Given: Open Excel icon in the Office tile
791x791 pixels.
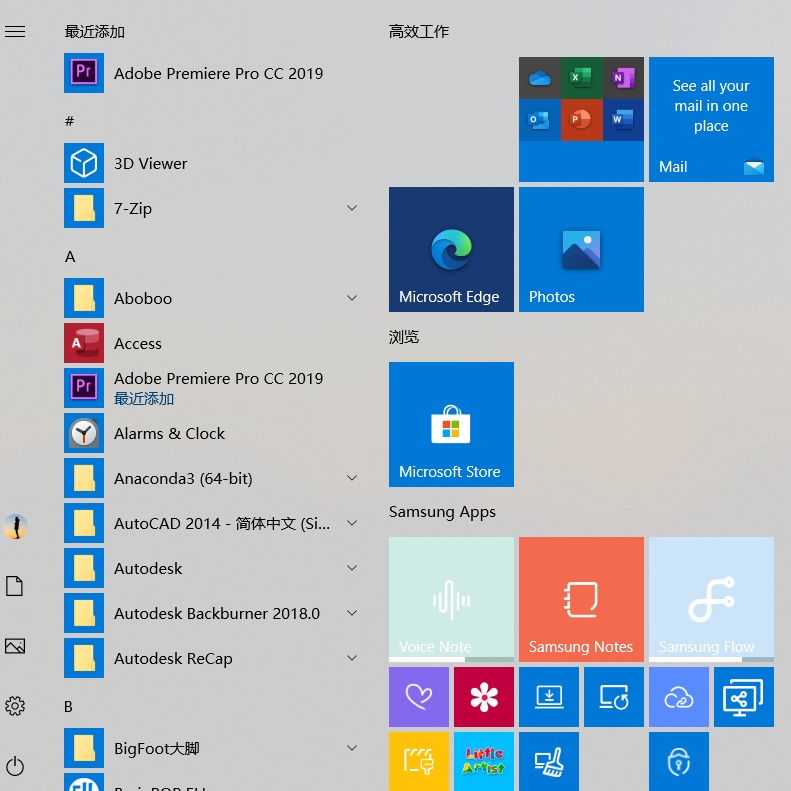Looking at the screenshot, I should 581,78.
